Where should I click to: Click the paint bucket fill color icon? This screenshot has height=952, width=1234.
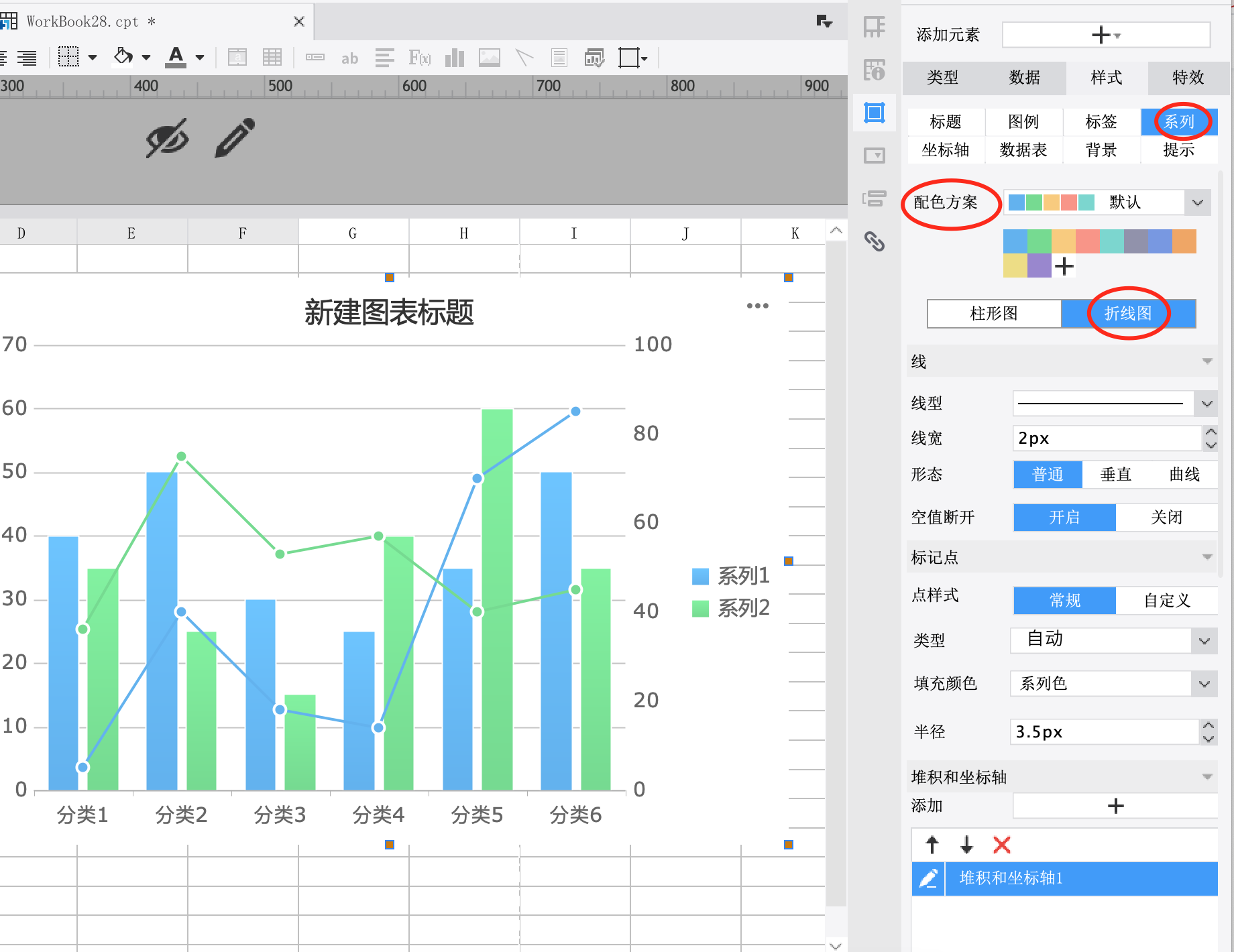(123, 57)
